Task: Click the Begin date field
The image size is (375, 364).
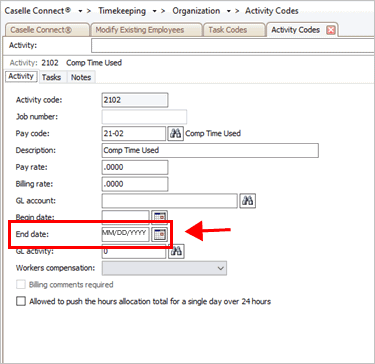Action: (126, 216)
